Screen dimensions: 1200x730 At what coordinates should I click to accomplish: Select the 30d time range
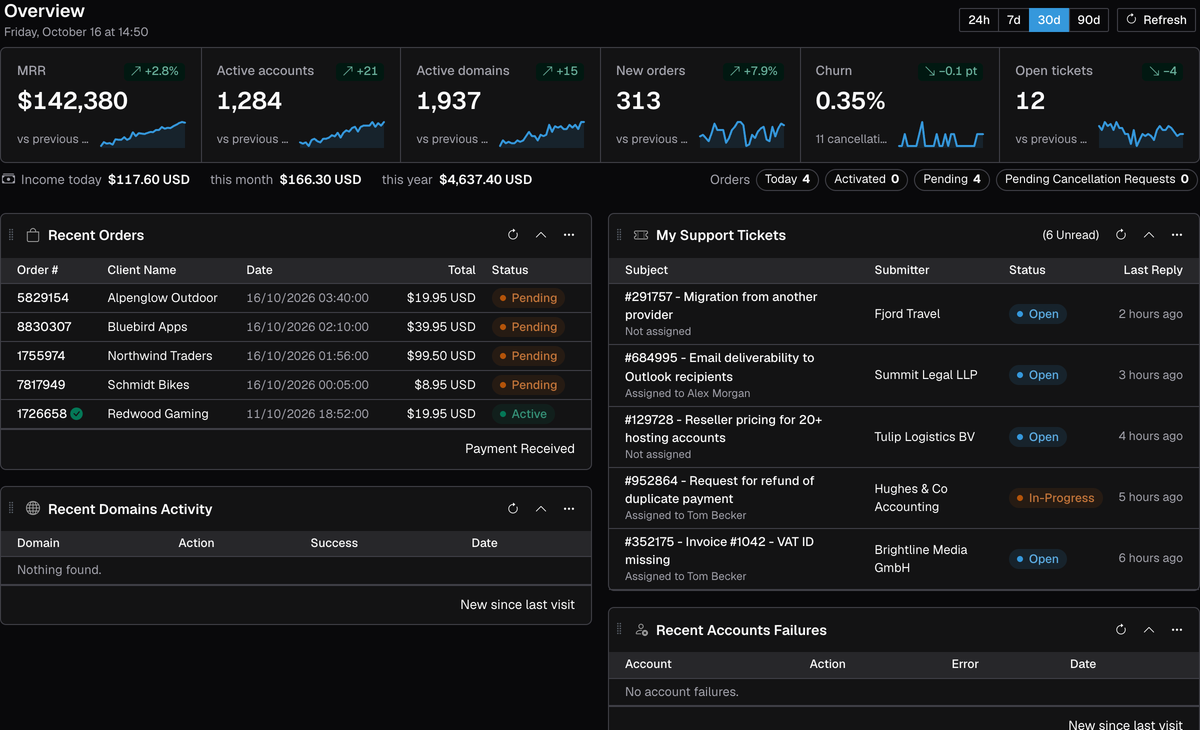[x=1049, y=20]
